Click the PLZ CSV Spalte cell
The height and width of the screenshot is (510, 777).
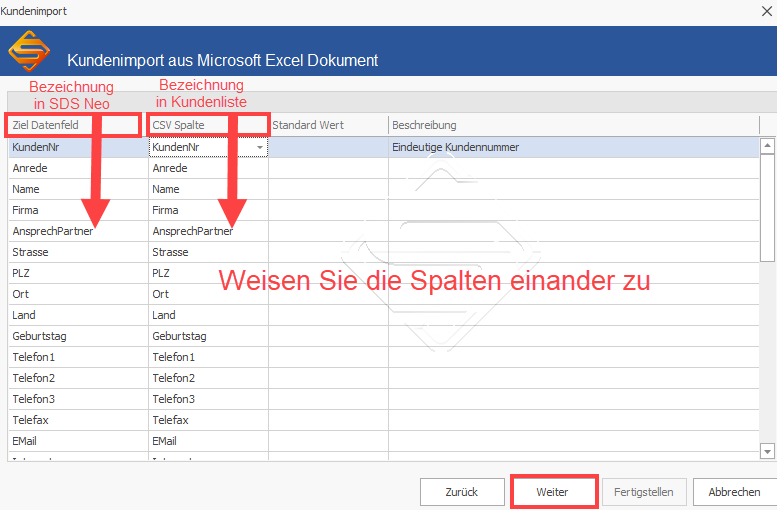tap(208, 273)
